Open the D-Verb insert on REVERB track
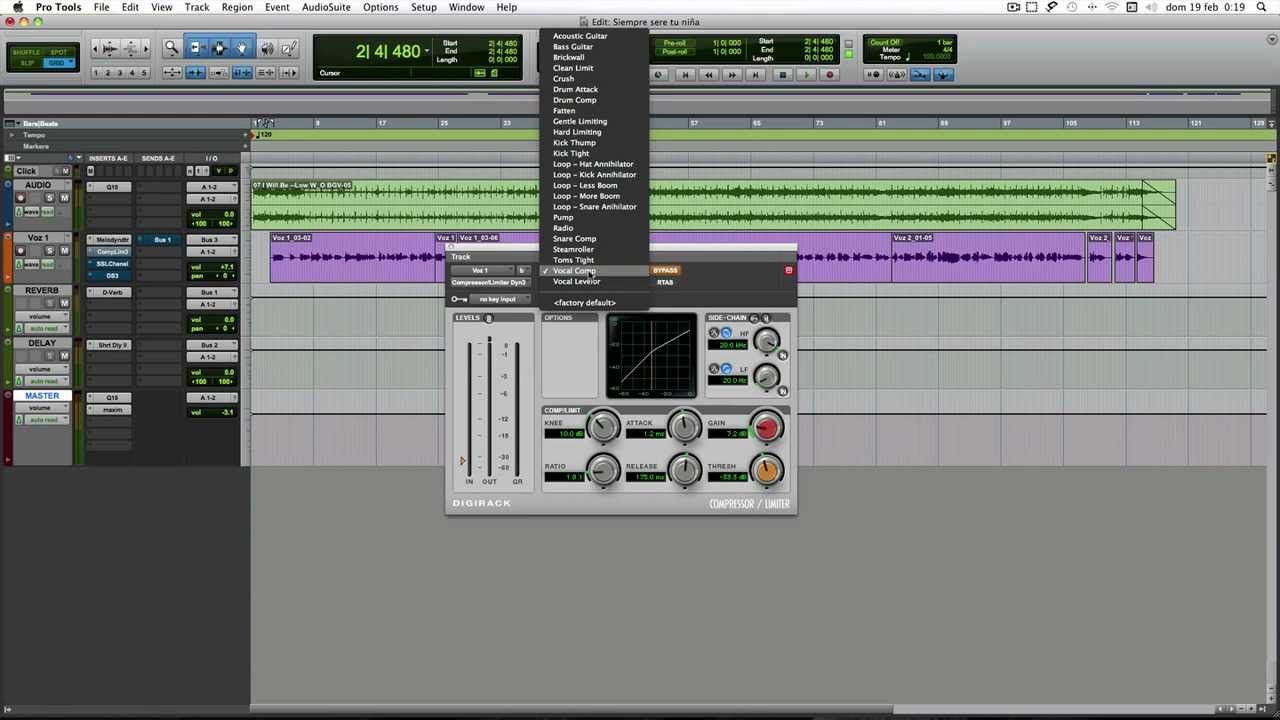The height and width of the screenshot is (720, 1280). tap(109, 292)
